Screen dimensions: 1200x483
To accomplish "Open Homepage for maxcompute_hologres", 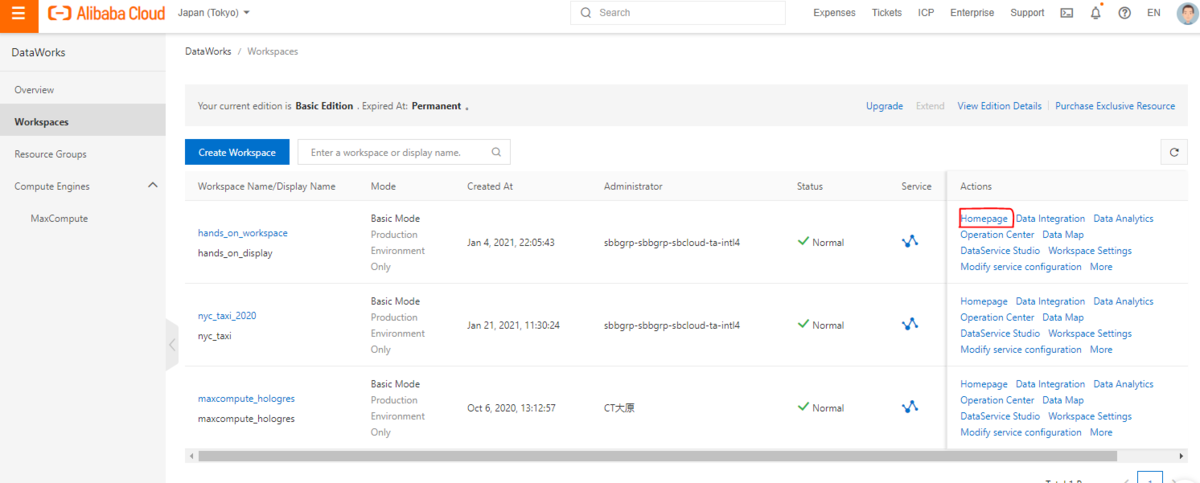I will (x=984, y=384).
